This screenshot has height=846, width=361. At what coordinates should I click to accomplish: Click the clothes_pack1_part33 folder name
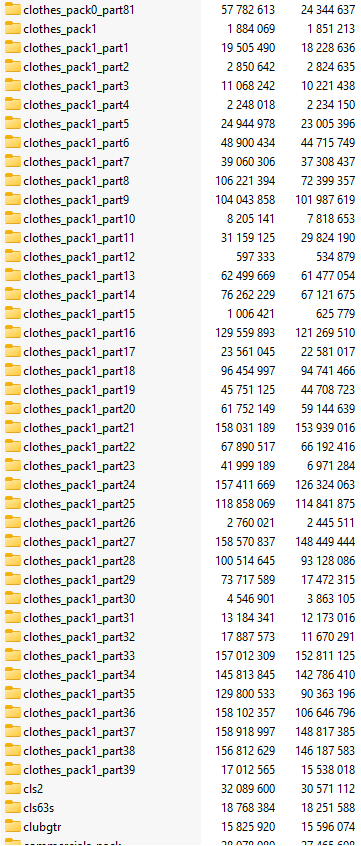pyautogui.click(x=79, y=656)
